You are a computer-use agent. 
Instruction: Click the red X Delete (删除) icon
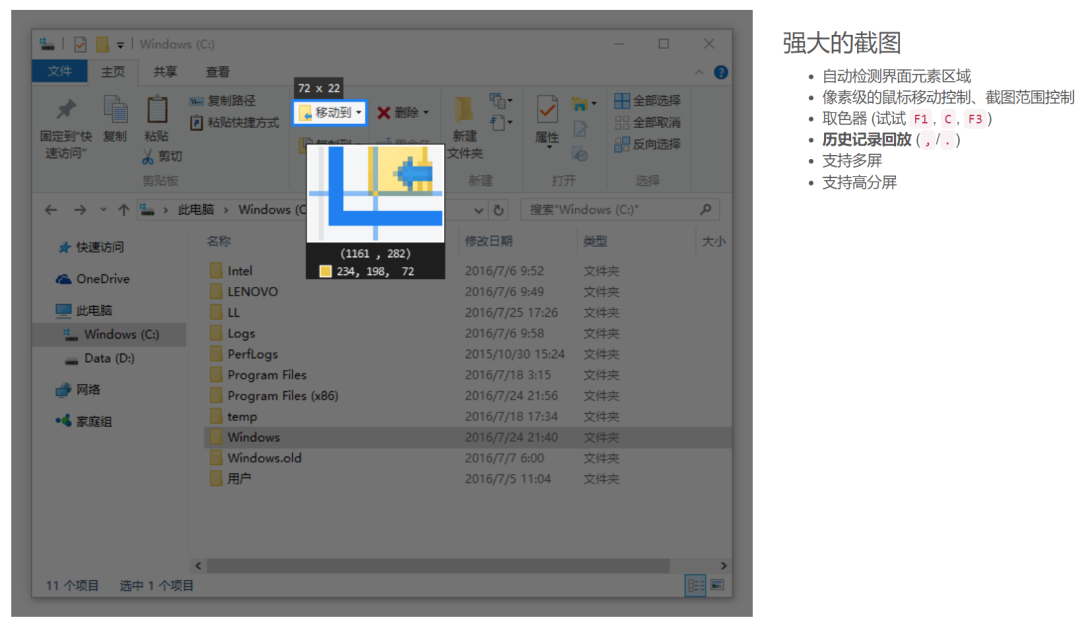384,113
